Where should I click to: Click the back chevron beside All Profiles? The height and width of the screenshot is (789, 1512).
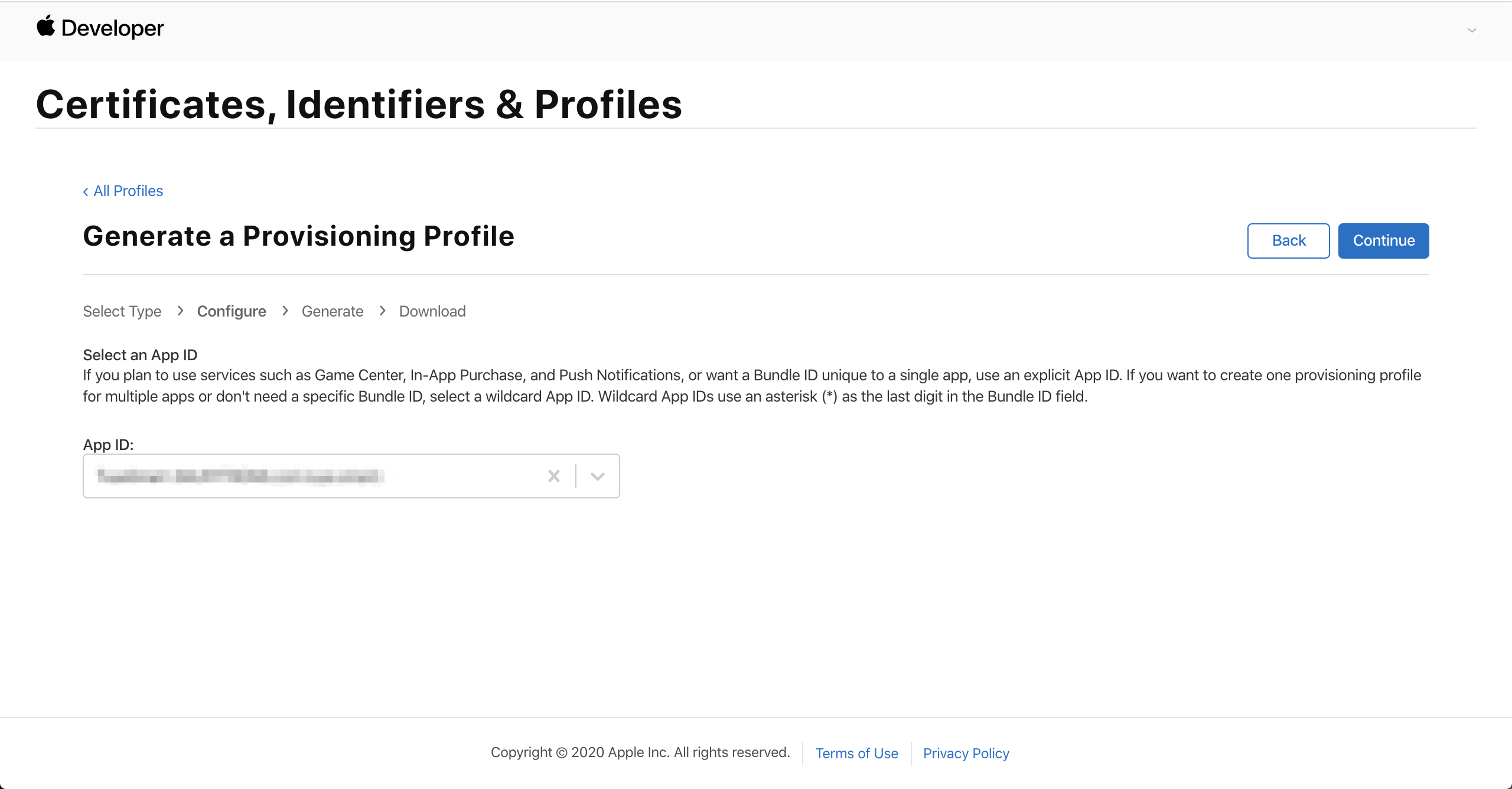(86, 191)
